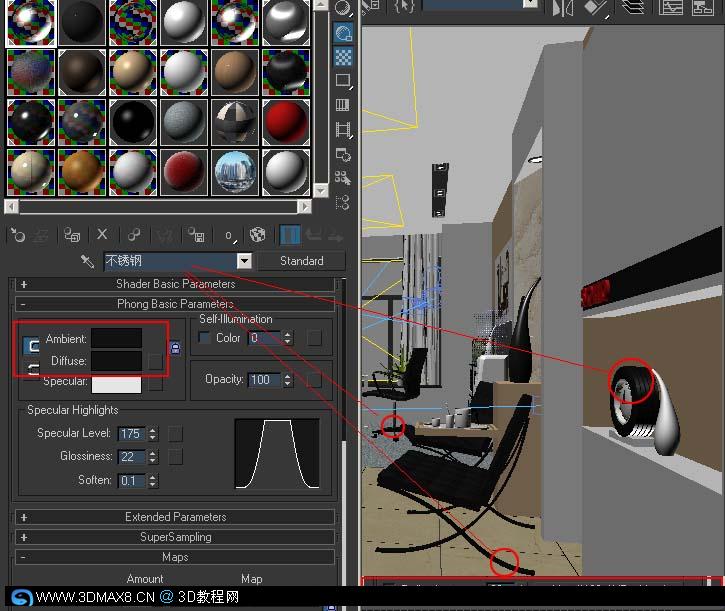Viewport: 725px width, 611px height.
Task: Select city skyline environment material slot
Action: coord(235,172)
